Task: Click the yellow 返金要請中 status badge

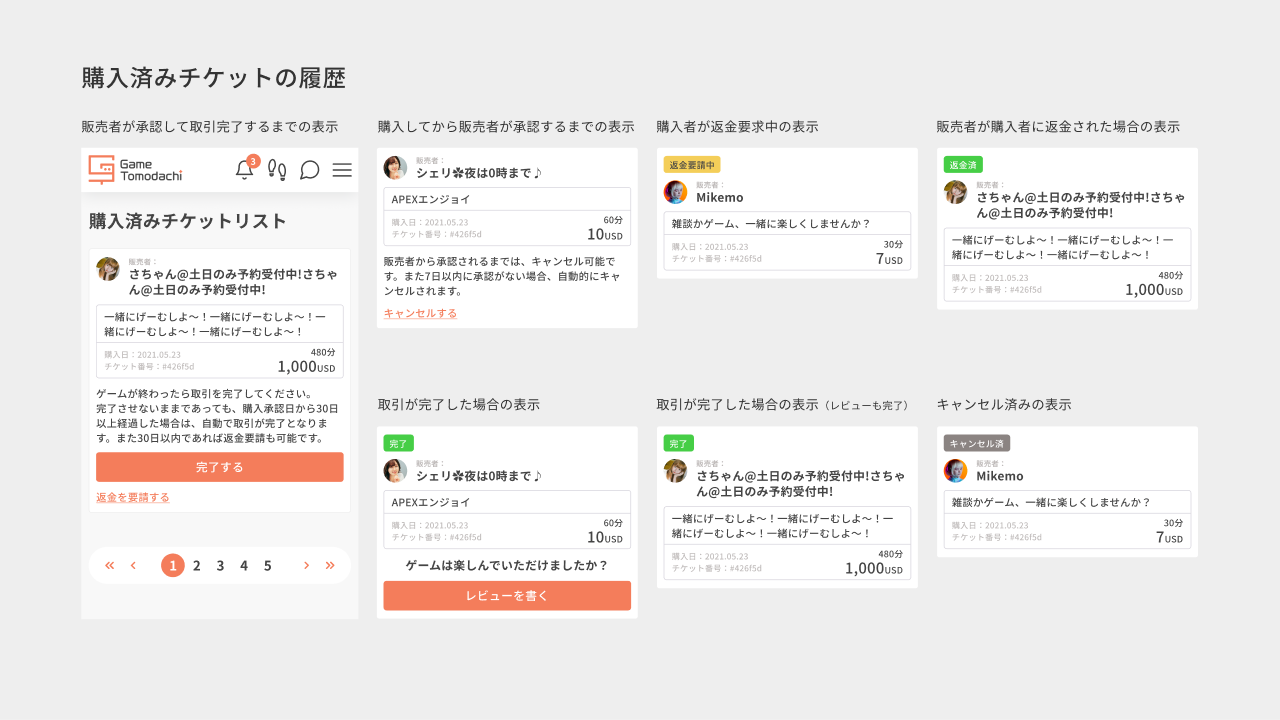Action: point(692,165)
